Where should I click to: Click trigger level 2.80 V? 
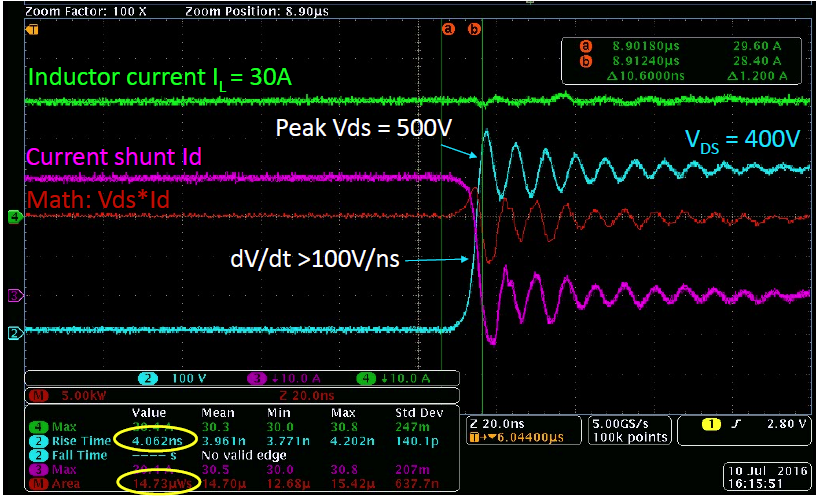click(x=786, y=424)
